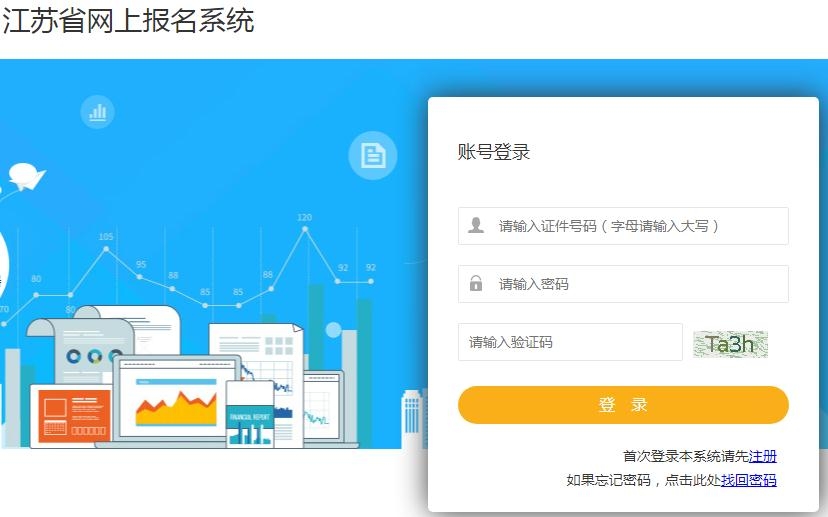Screen dimensions: 828x517
Task: Click the laptop with orange area chart
Action: (x=177, y=400)
